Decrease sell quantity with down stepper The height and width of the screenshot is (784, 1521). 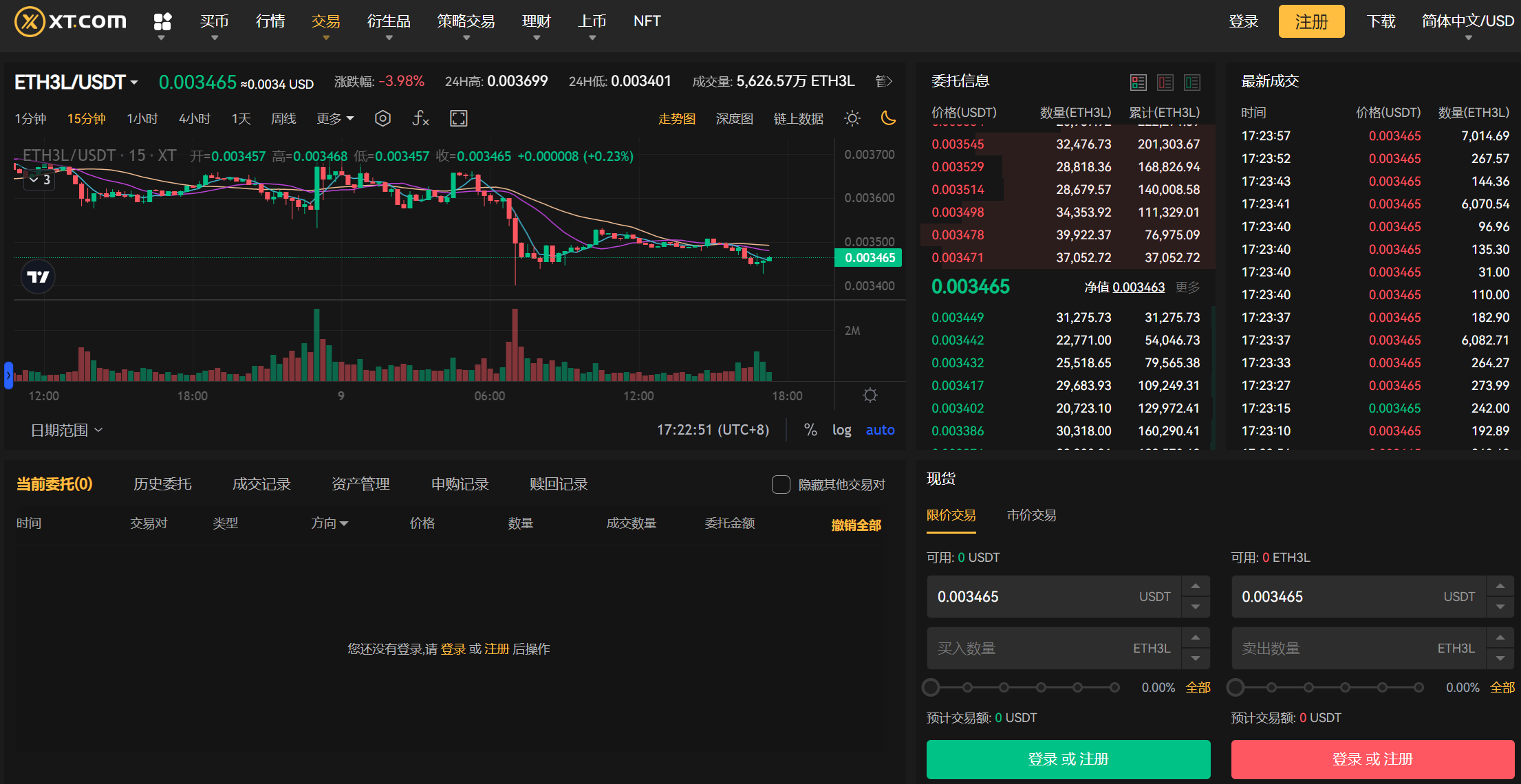(x=1500, y=658)
